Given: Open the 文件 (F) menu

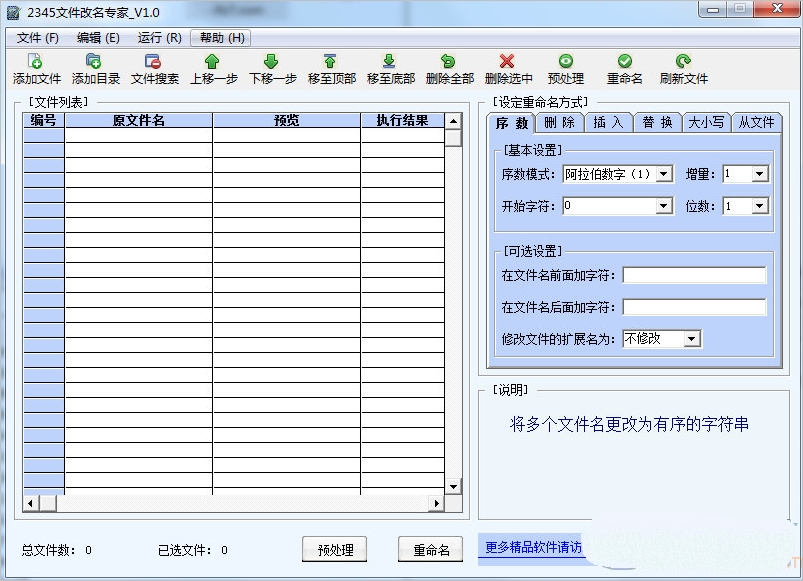Looking at the screenshot, I should tap(37, 38).
